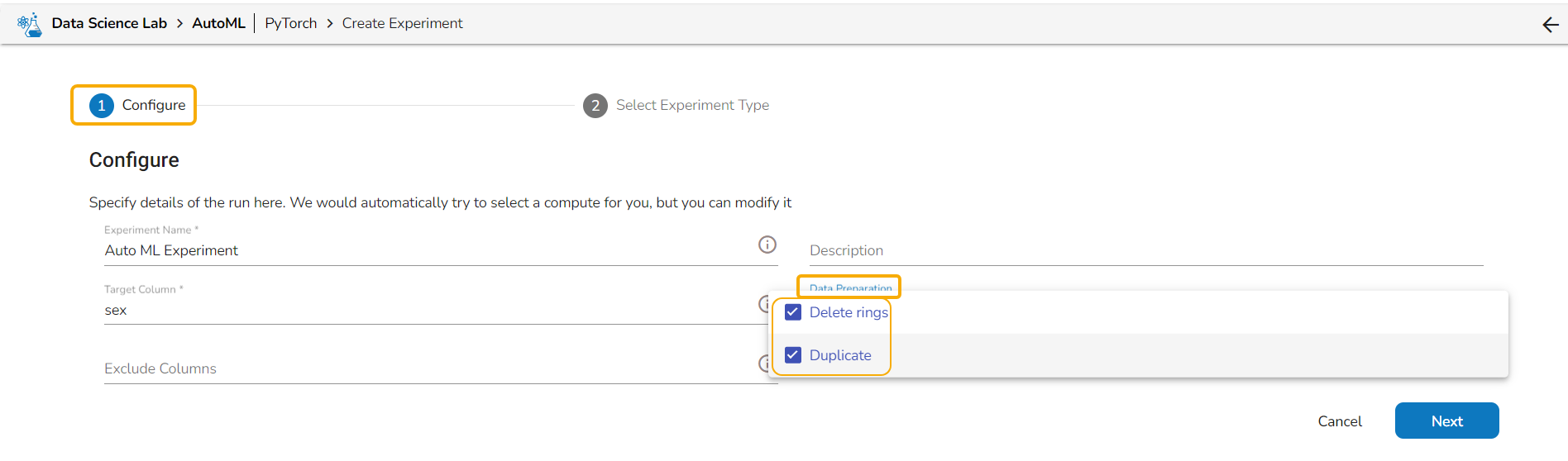This screenshot has height=461, width=1568.
Task: Open the PyTorch breadcrumb link
Action: (x=290, y=23)
